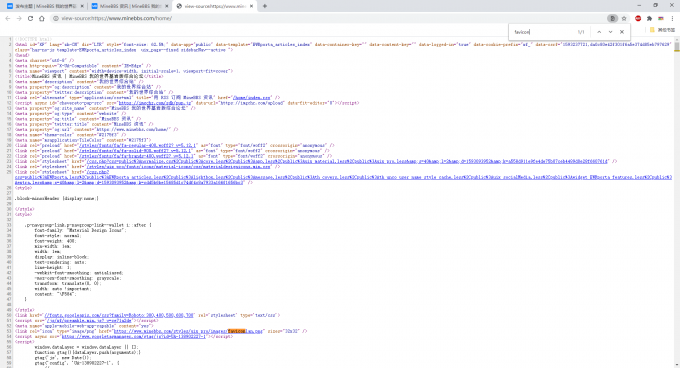
Task: Open the imgchr.com script link on line 12
Action: coord(155,103)
